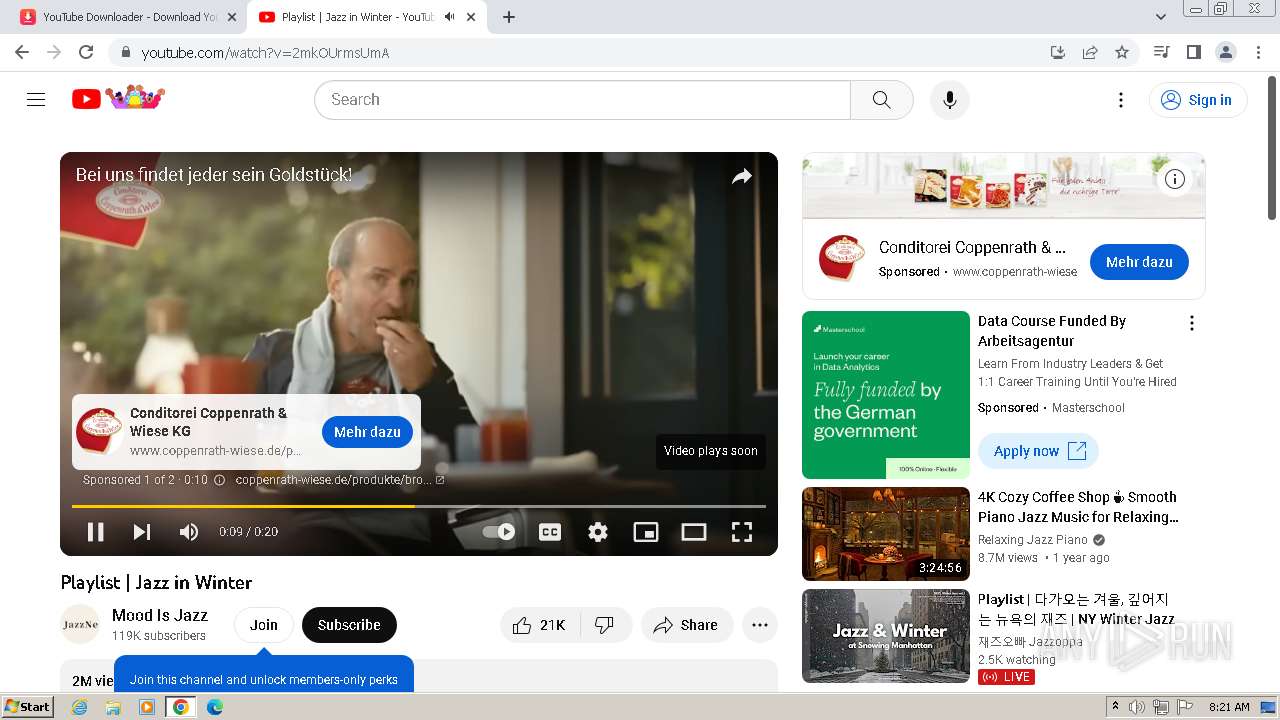This screenshot has width=1280, height=720.
Task: Like the video with 21K likes
Action: pyautogui.click(x=538, y=625)
